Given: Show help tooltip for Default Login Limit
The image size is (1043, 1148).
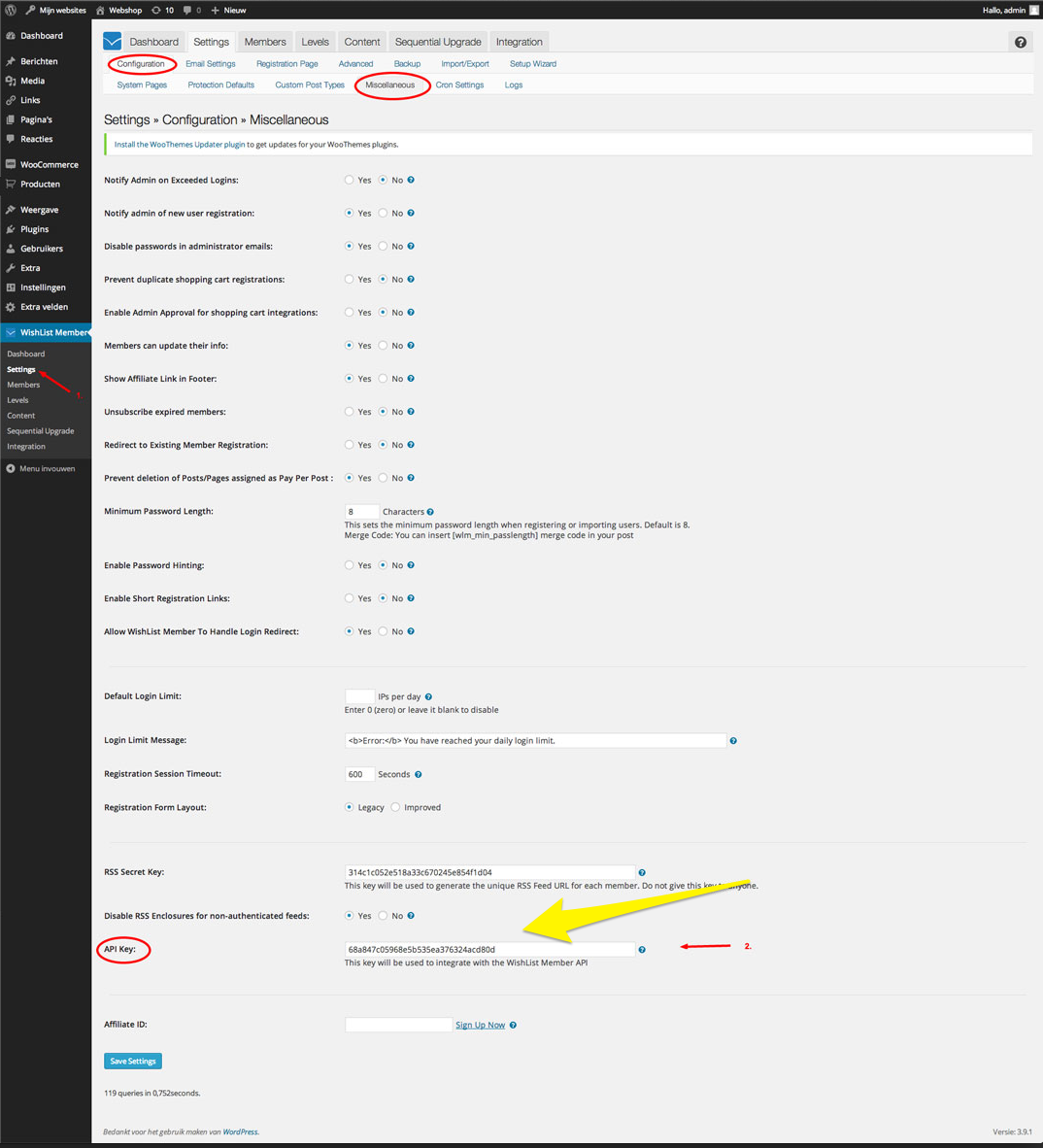Looking at the screenshot, I should tap(428, 697).
